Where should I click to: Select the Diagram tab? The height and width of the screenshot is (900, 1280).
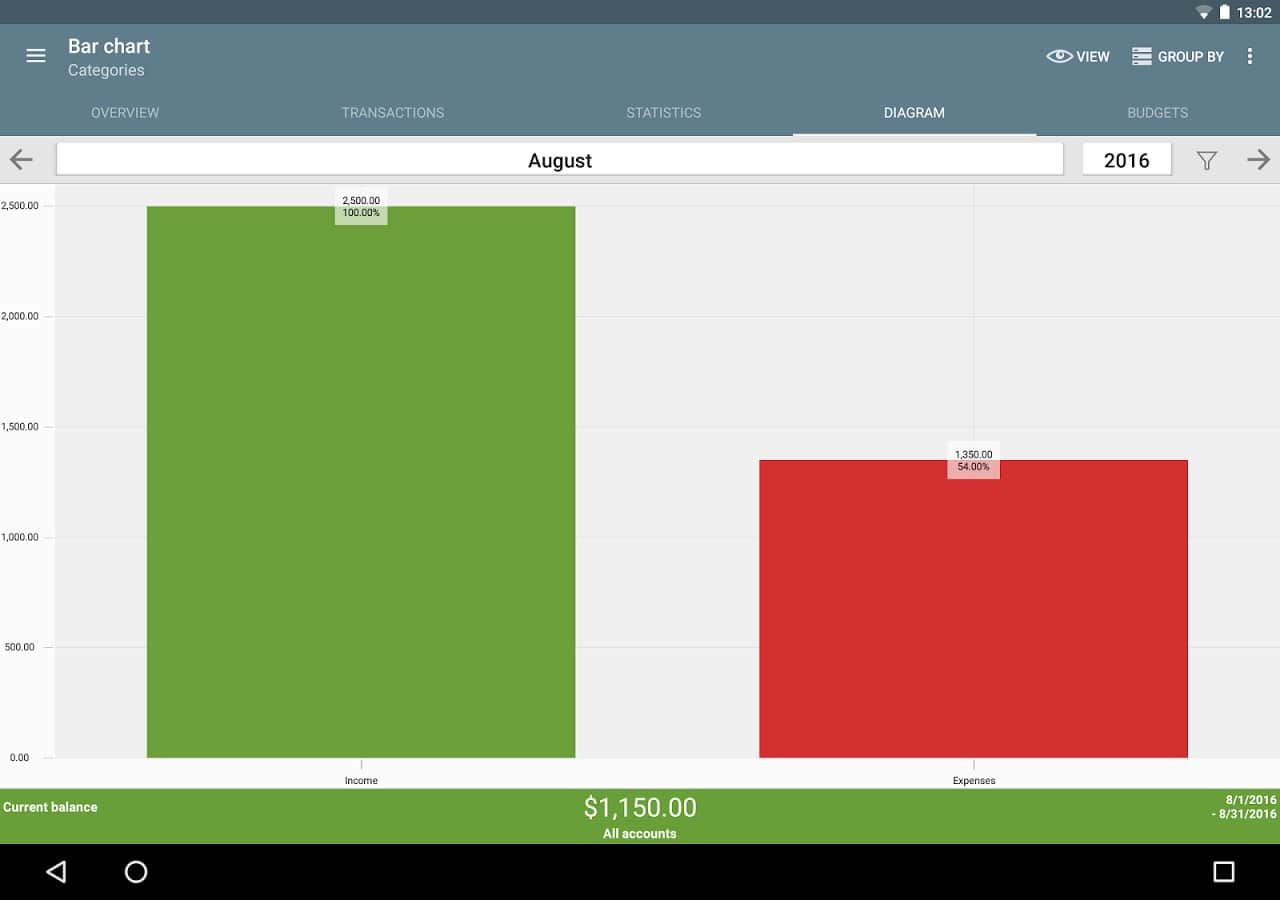914,113
